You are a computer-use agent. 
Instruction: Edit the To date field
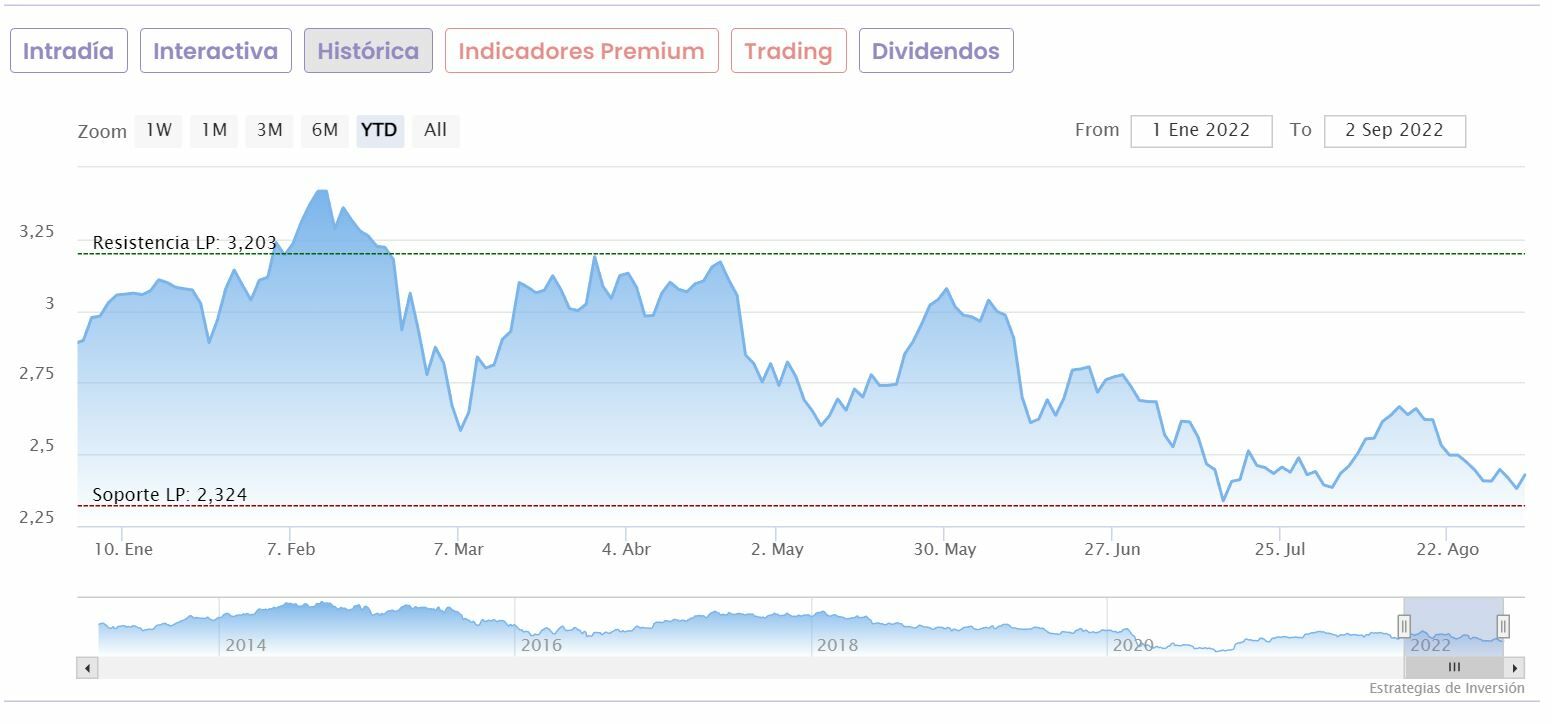coord(1394,131)
